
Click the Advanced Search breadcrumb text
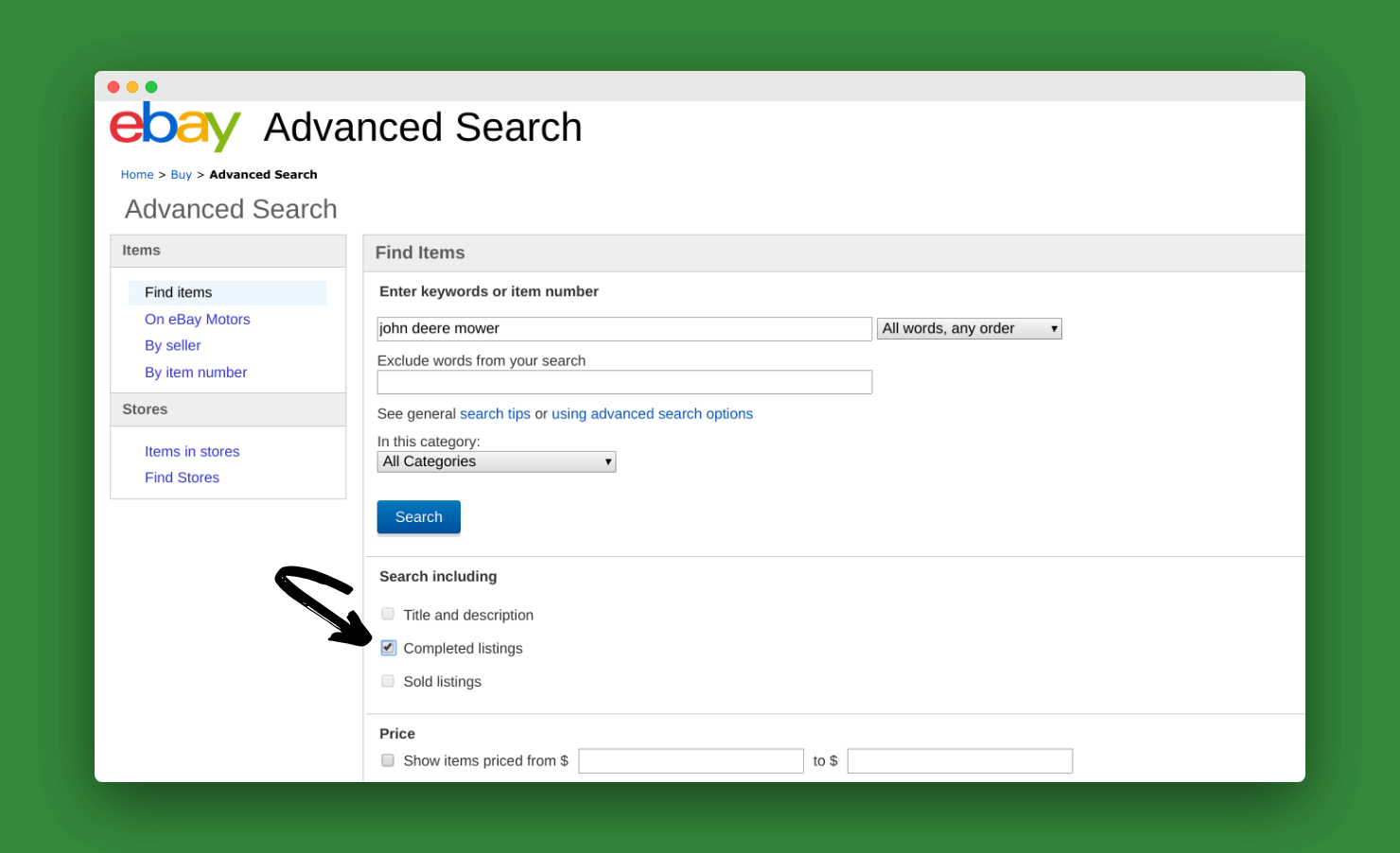(263, 175)
